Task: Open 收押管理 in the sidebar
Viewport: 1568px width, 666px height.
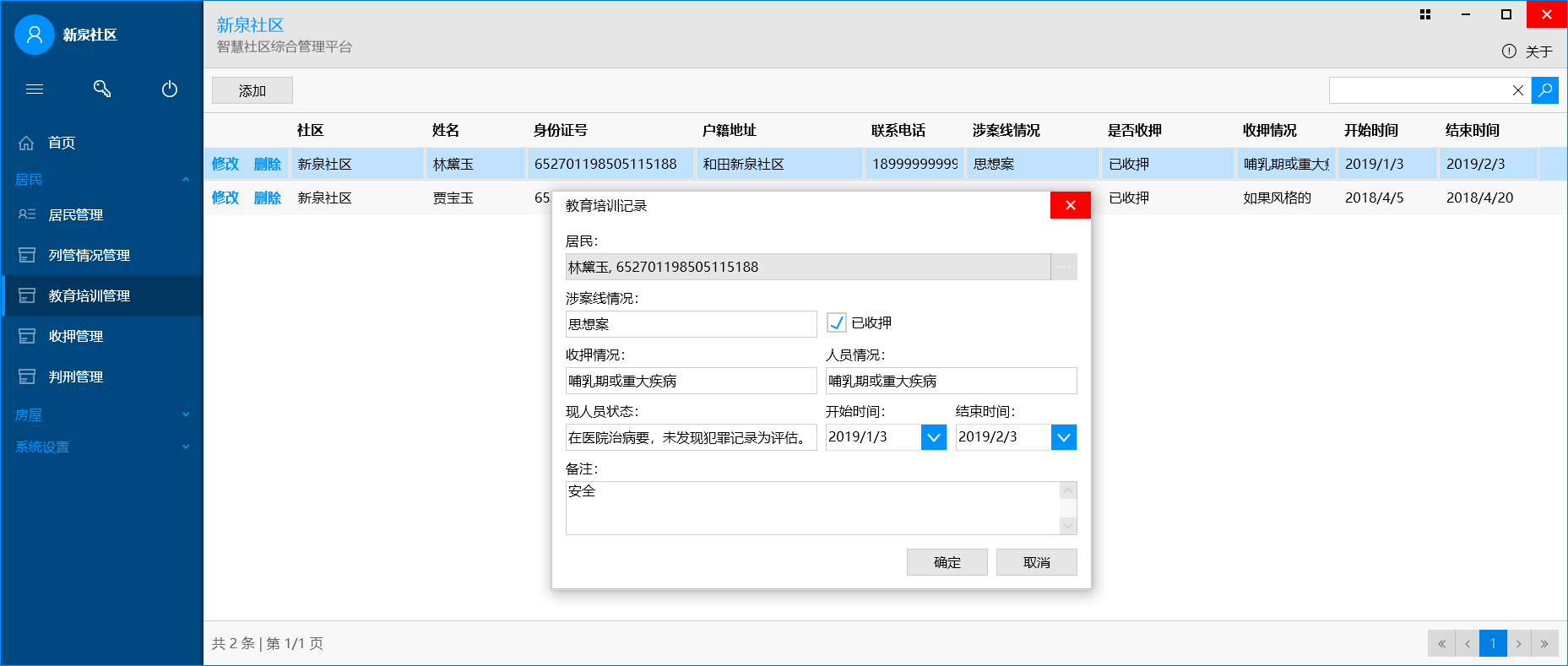Action: click(76, 336)
